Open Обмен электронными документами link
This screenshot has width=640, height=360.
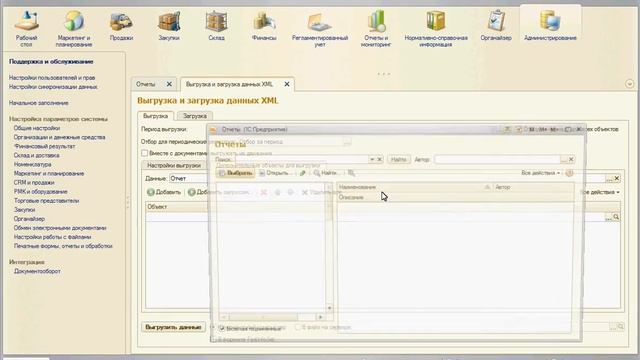(60, 228)
